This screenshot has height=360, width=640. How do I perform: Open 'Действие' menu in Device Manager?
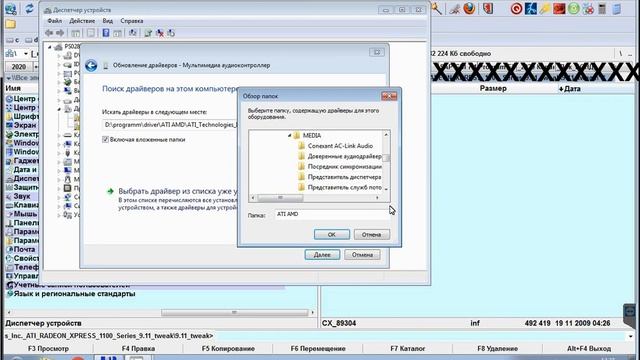tap(82, 21)
